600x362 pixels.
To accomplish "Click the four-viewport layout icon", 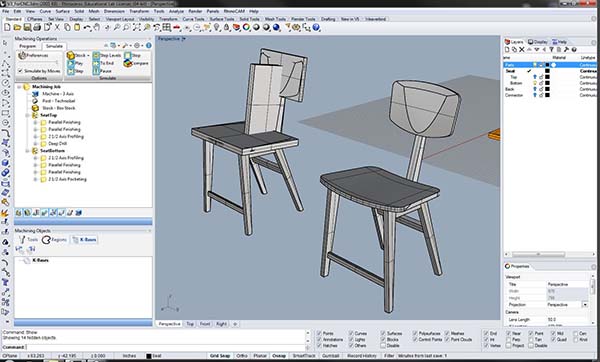I will (166, 28).
